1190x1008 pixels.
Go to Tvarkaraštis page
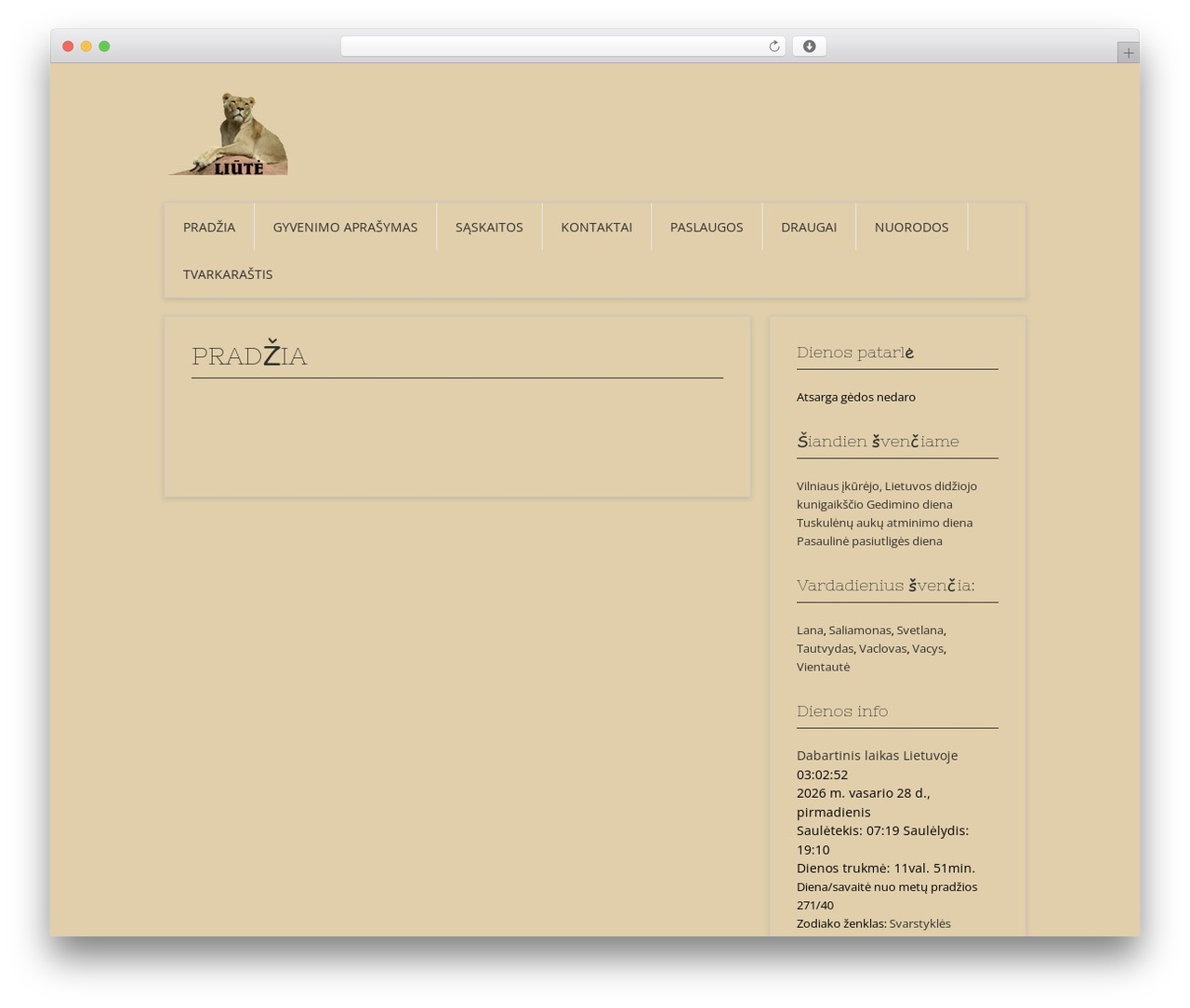pyautogui.click(x=228, y=274)
